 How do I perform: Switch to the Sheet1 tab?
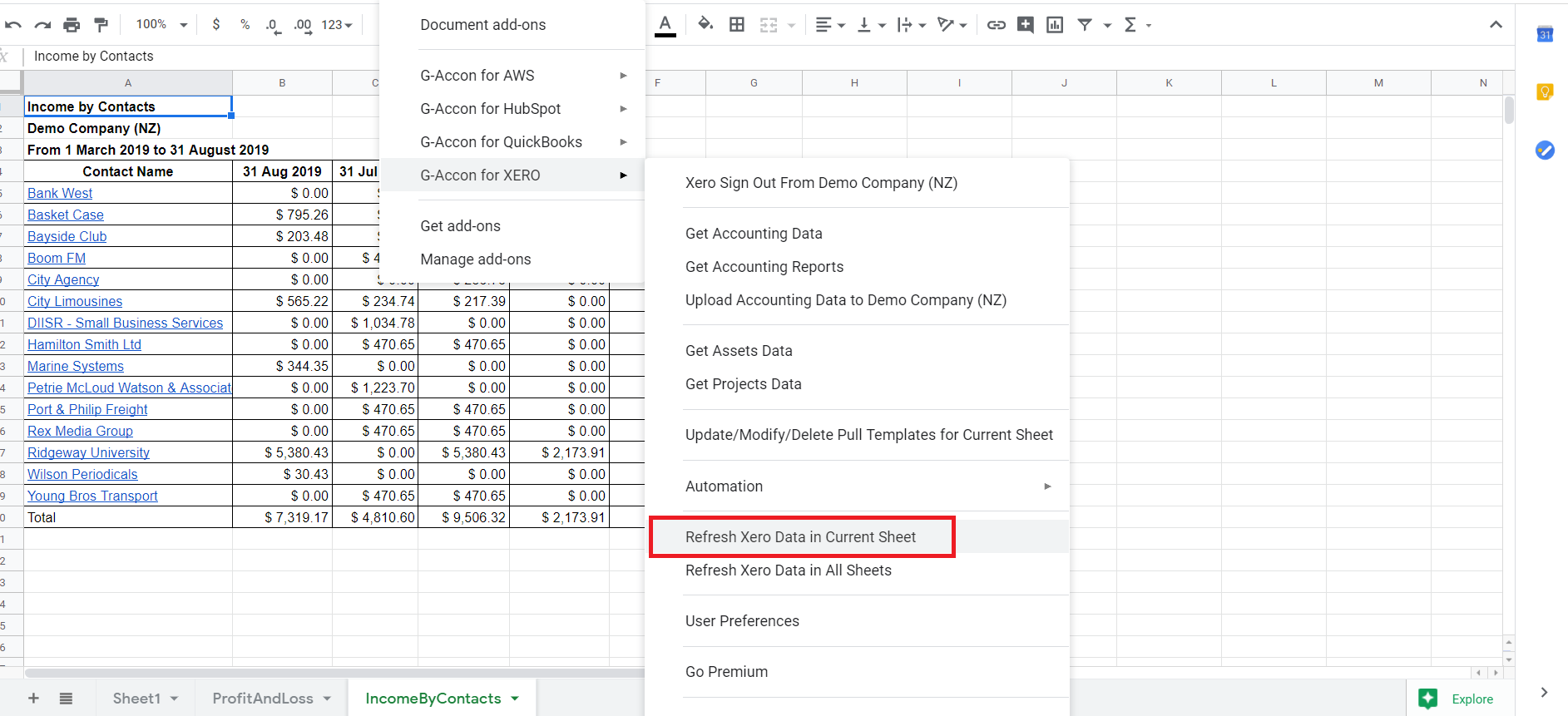(136, 699)
